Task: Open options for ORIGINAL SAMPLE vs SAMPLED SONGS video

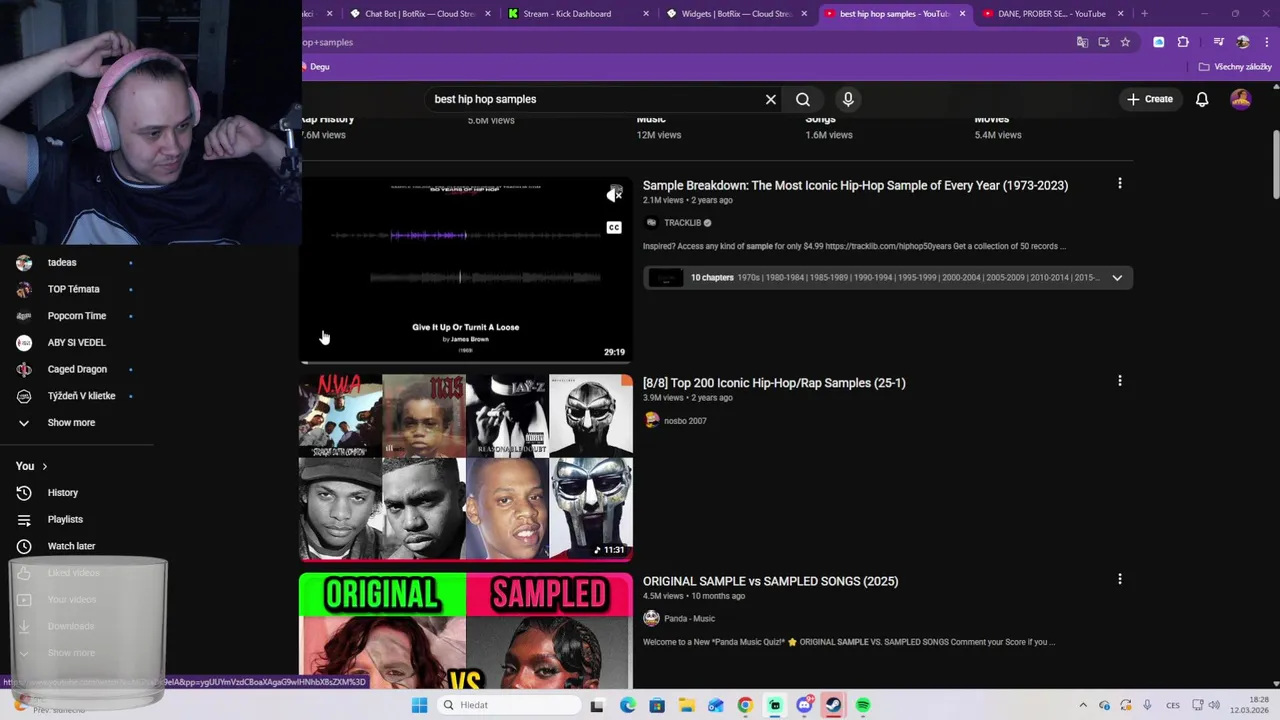Action: coord(1119,579)
